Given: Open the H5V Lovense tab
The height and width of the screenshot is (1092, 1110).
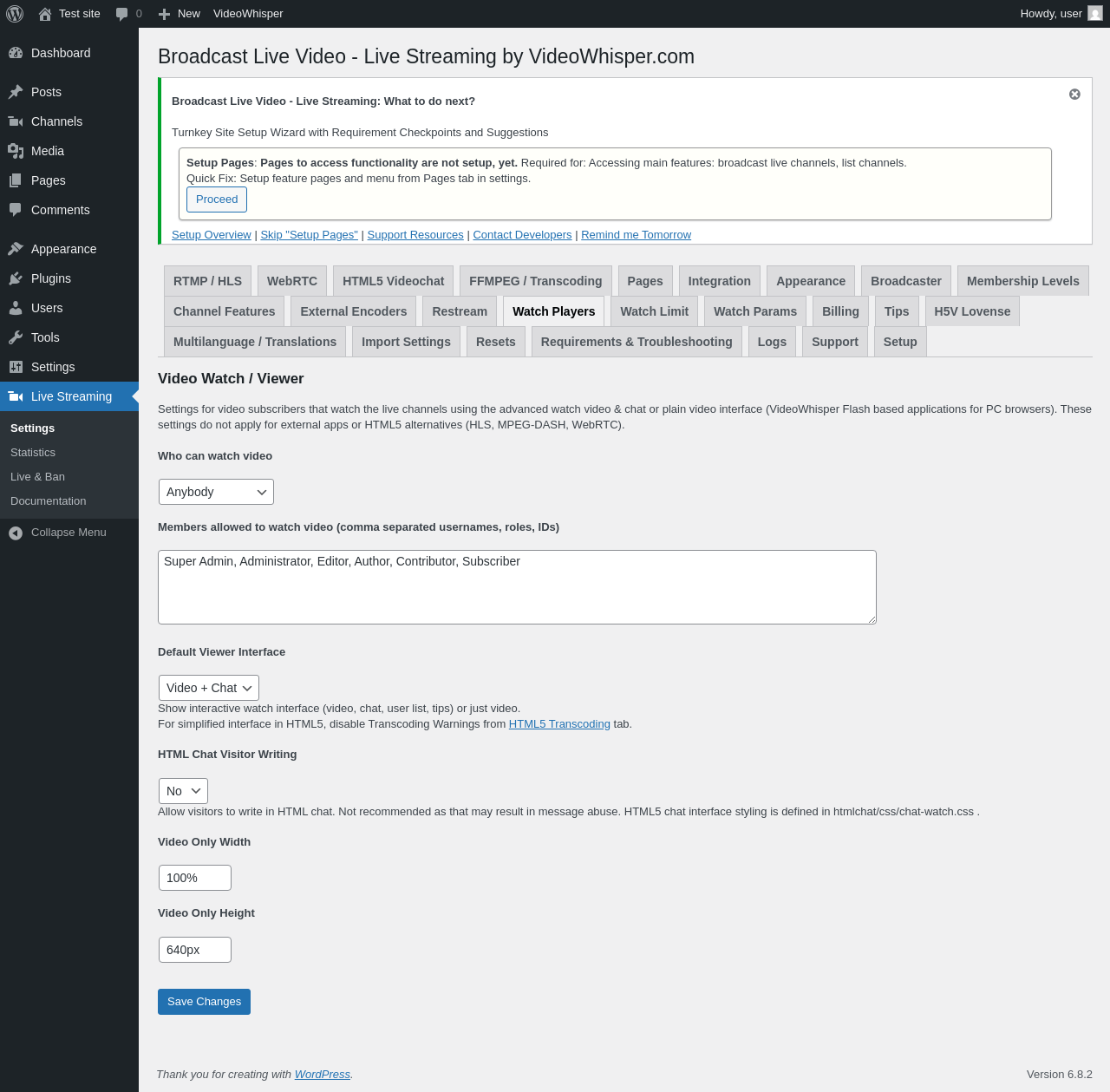Looking at the screenshot, I should (x=972, y=311).
